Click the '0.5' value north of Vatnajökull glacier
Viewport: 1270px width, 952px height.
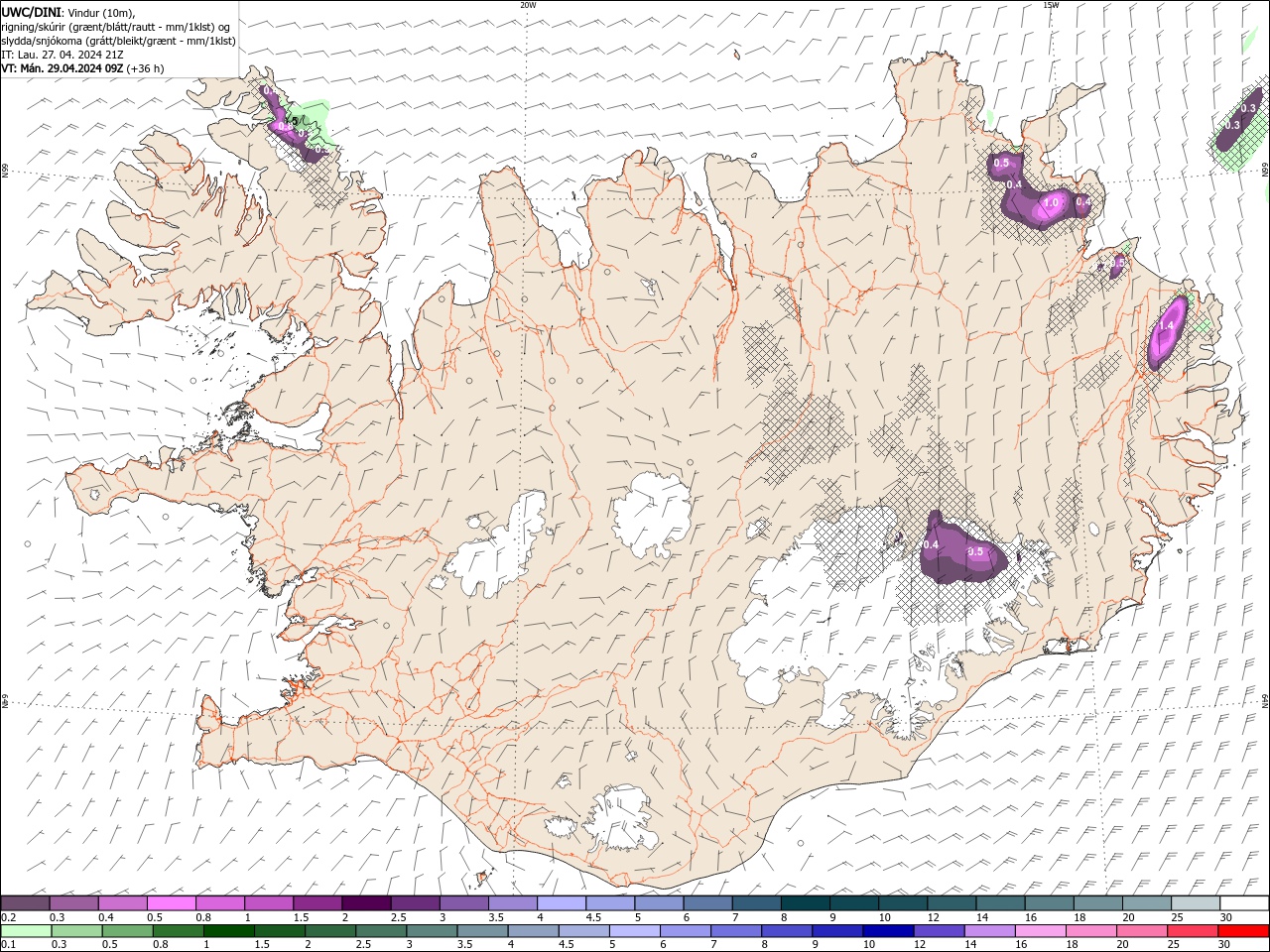(975, 551)
